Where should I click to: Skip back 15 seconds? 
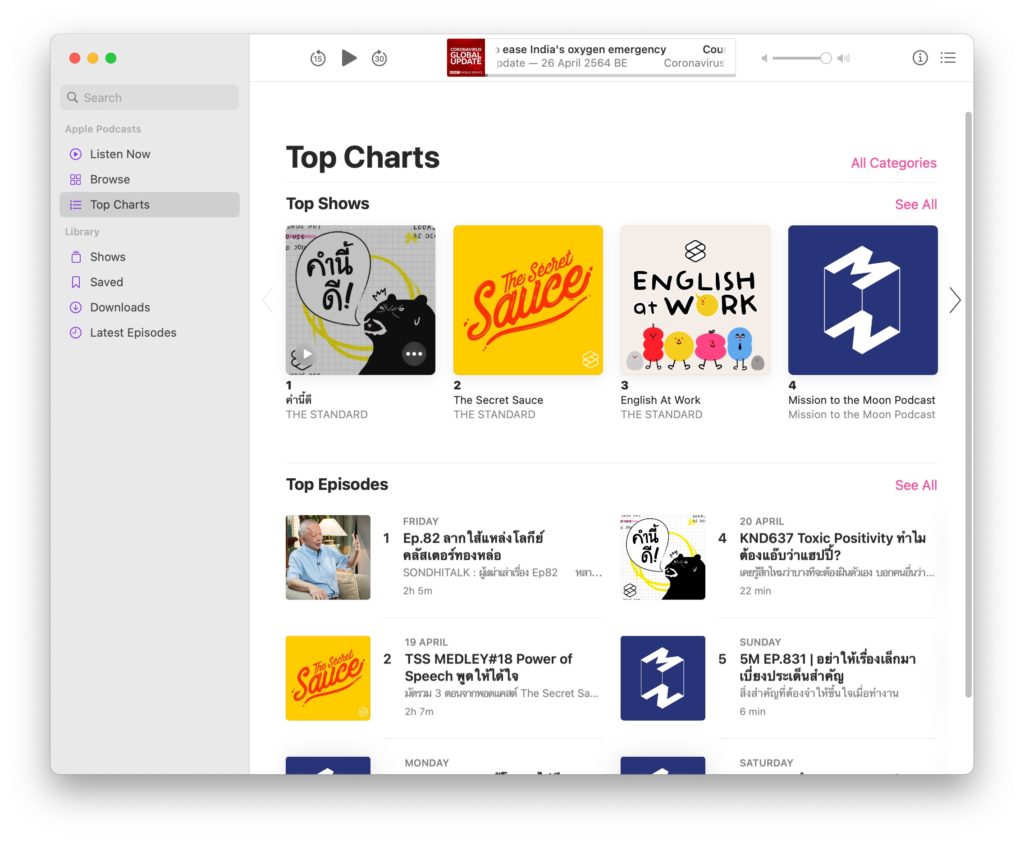click(317, 58)
